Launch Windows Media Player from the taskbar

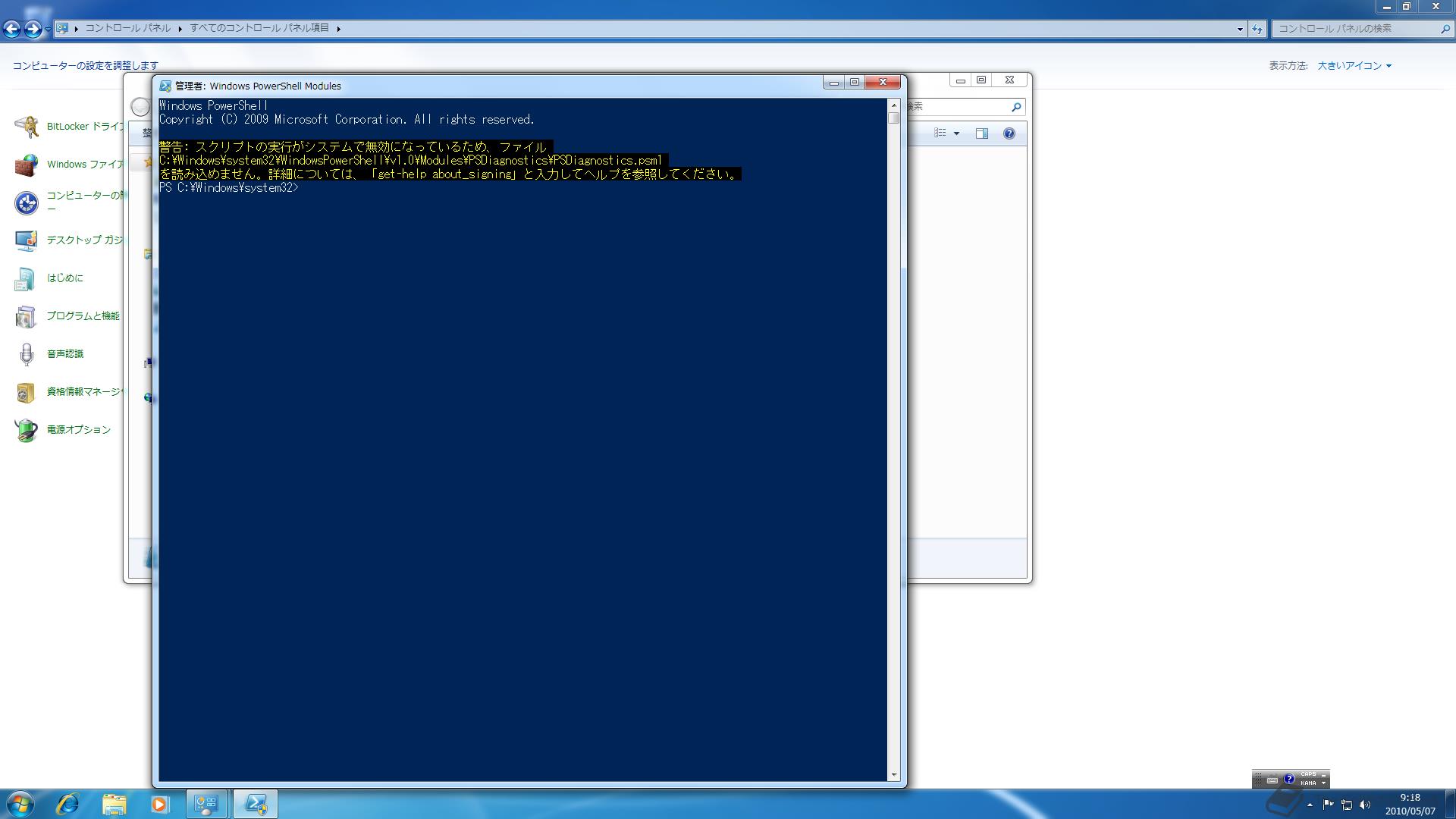[x=159, y=804]
